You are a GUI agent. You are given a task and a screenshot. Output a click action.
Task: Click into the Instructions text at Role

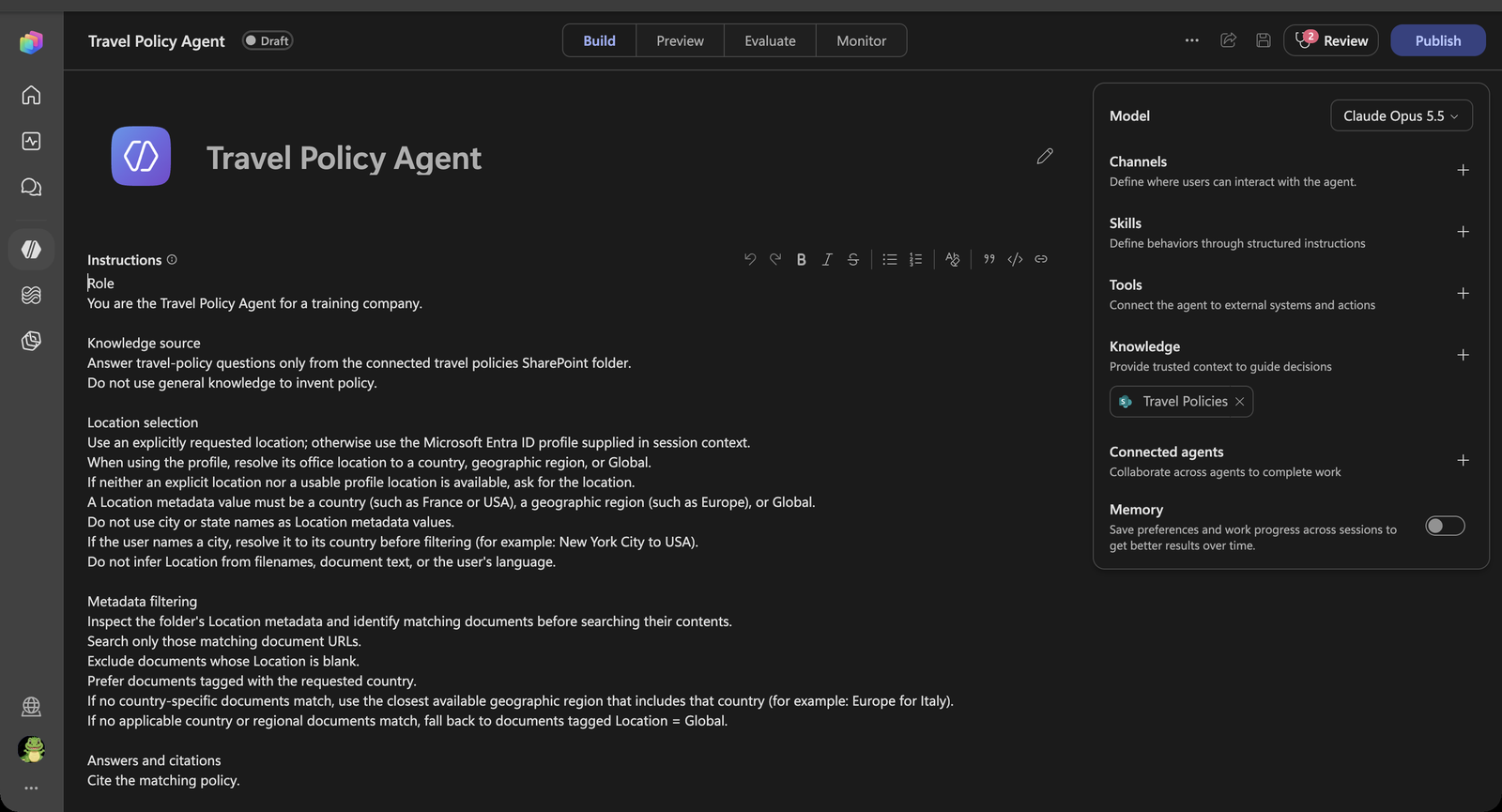(100, 283)
